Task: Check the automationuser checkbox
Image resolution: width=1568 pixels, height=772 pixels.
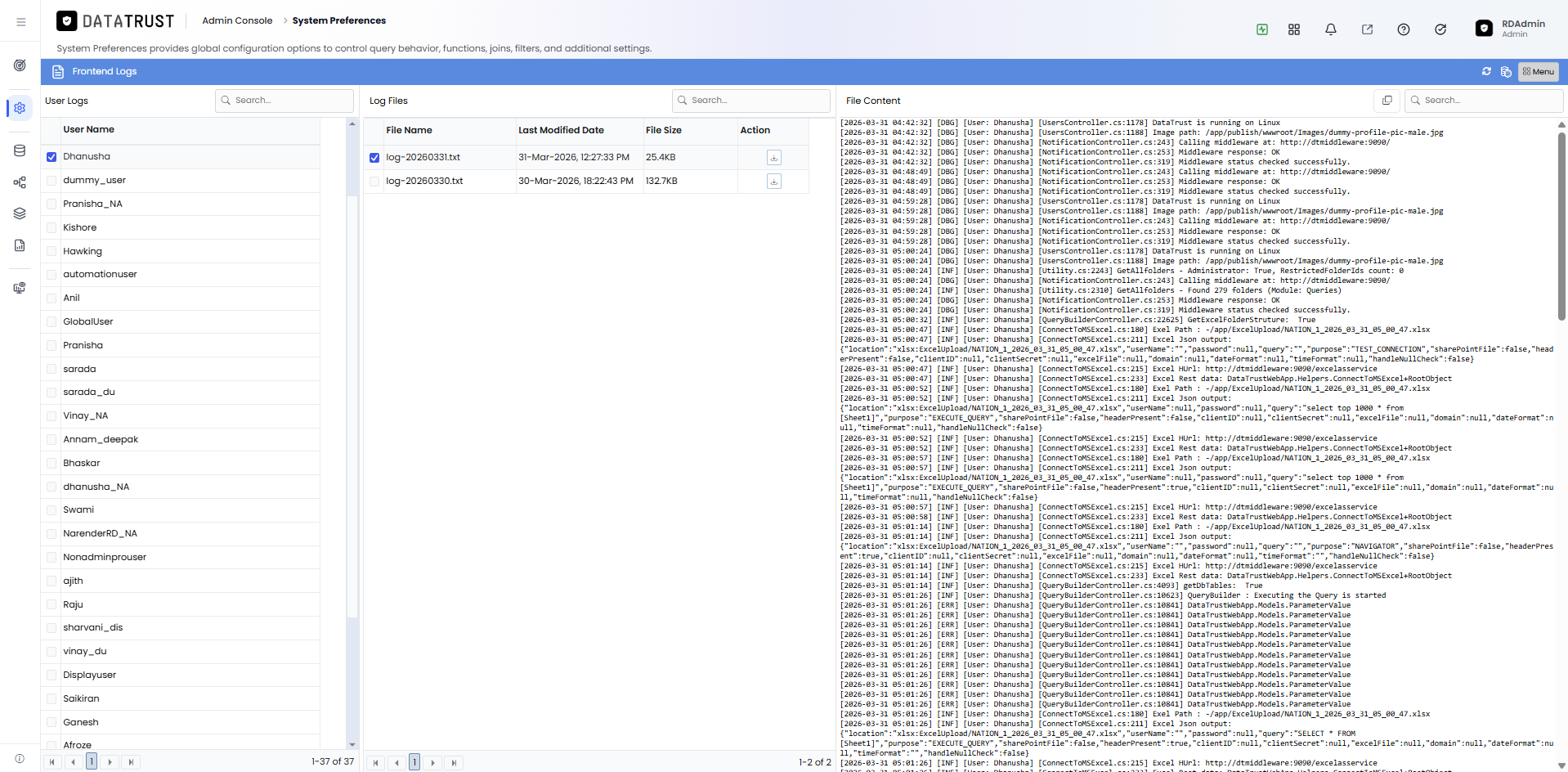Action: tap(52, 275)
